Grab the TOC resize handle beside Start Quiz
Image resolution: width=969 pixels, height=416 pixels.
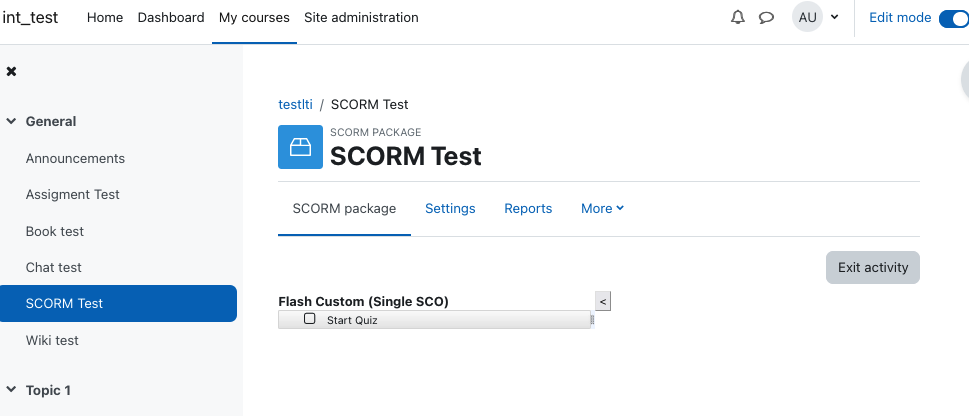pyautogui.click(x=592, y=320)
